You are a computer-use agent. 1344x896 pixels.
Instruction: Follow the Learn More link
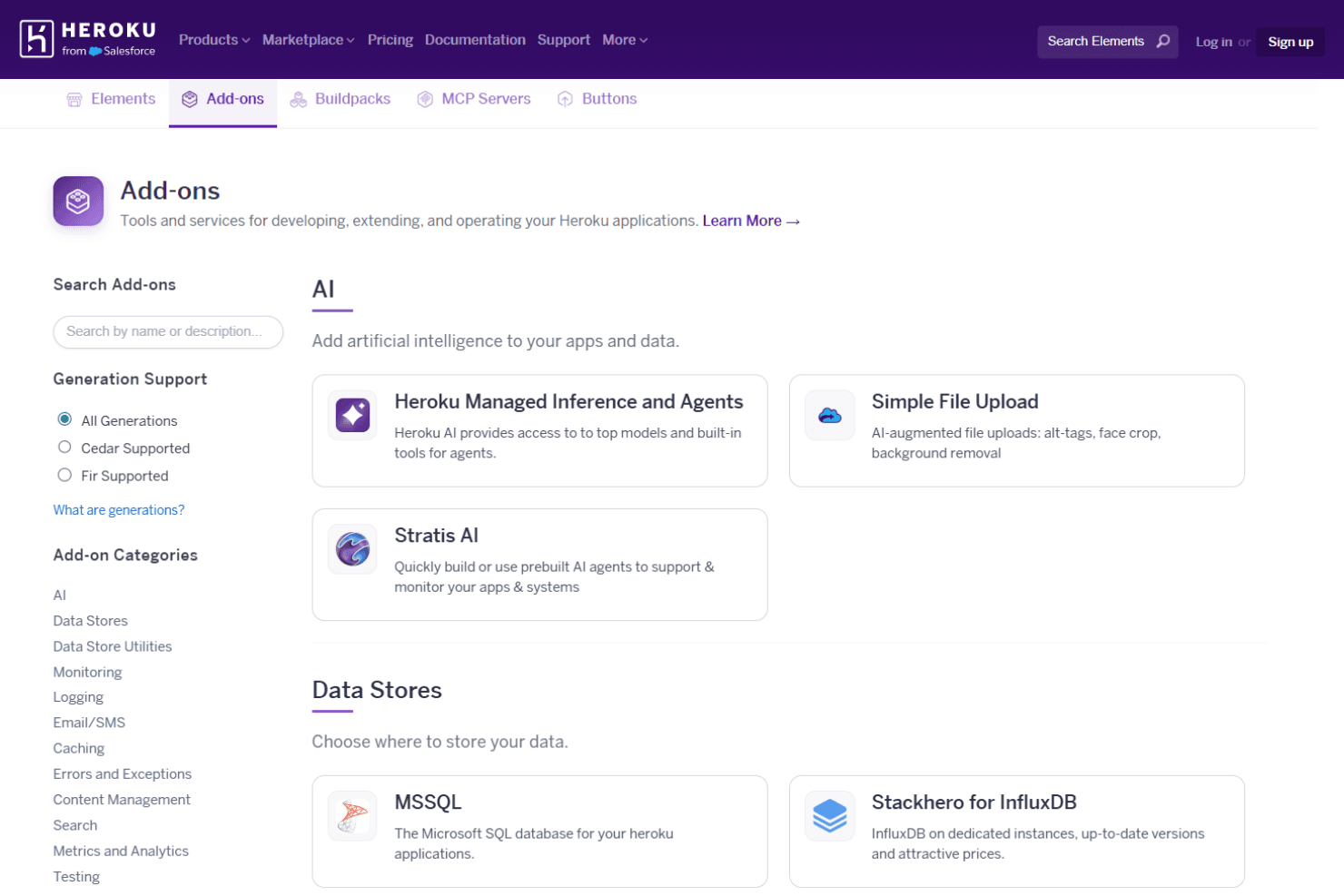click(x=751, y=221)
